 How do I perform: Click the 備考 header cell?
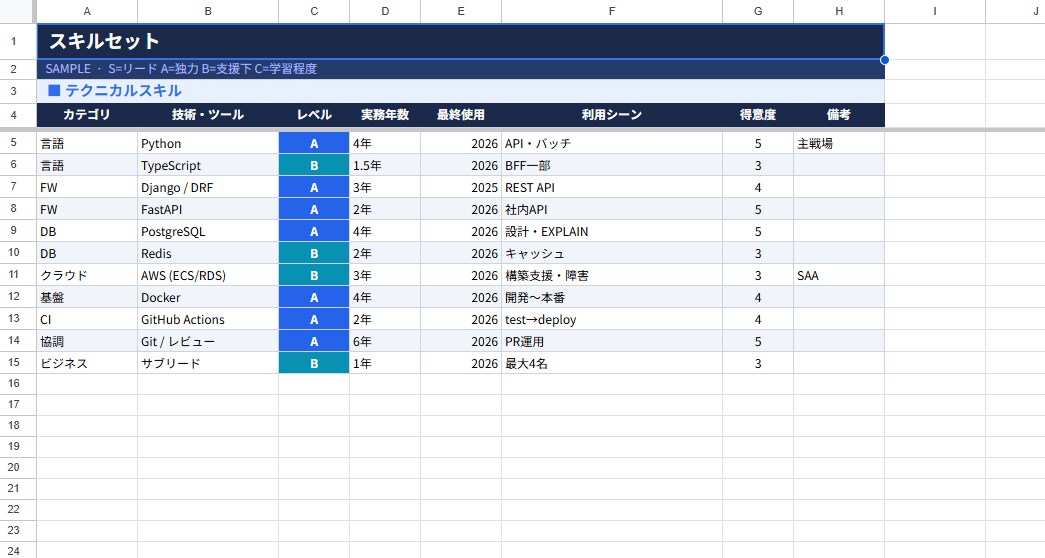click(x=839, y=115)
